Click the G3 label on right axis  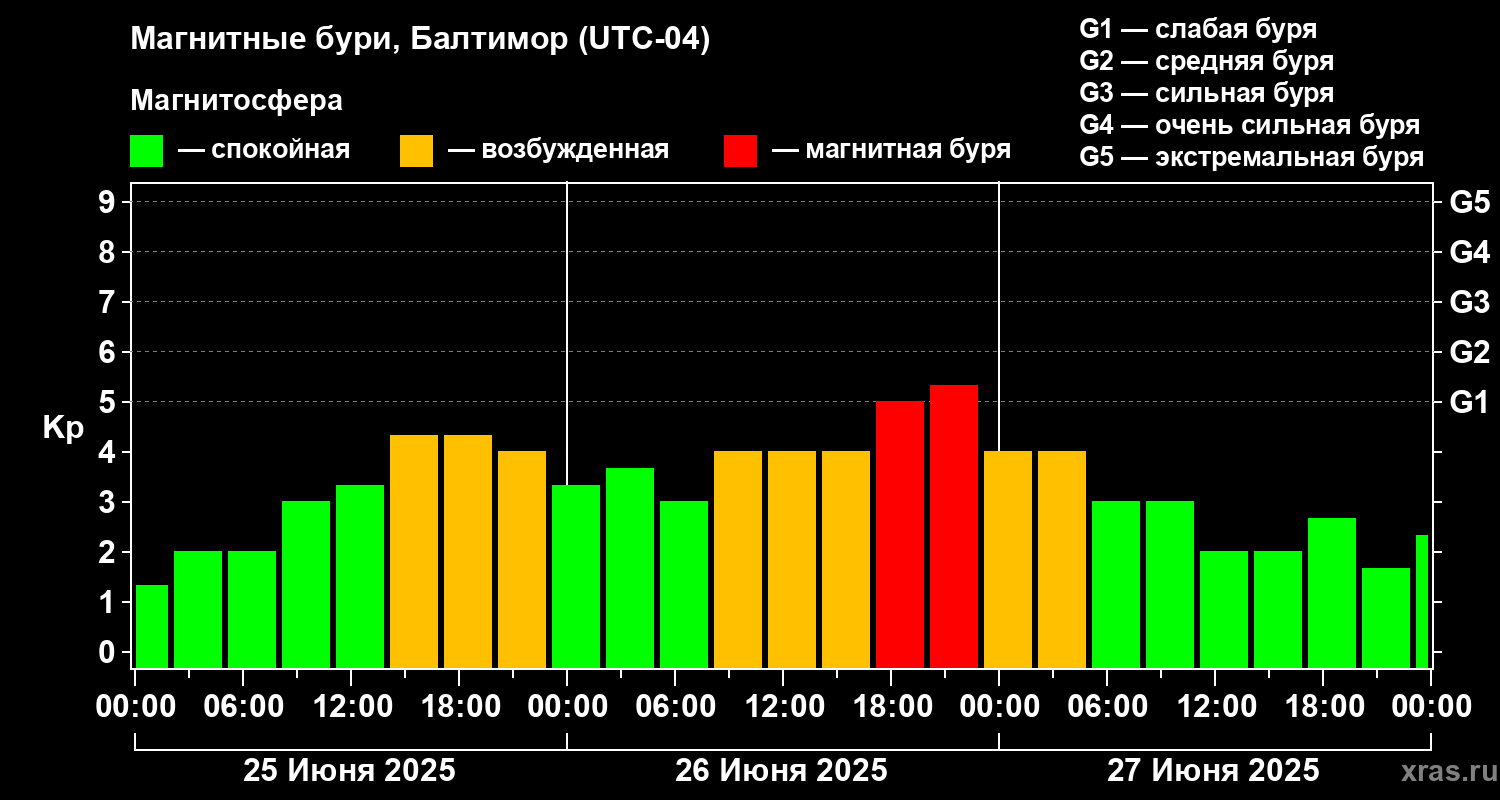pyautogui.click(x=1469, y=302)
